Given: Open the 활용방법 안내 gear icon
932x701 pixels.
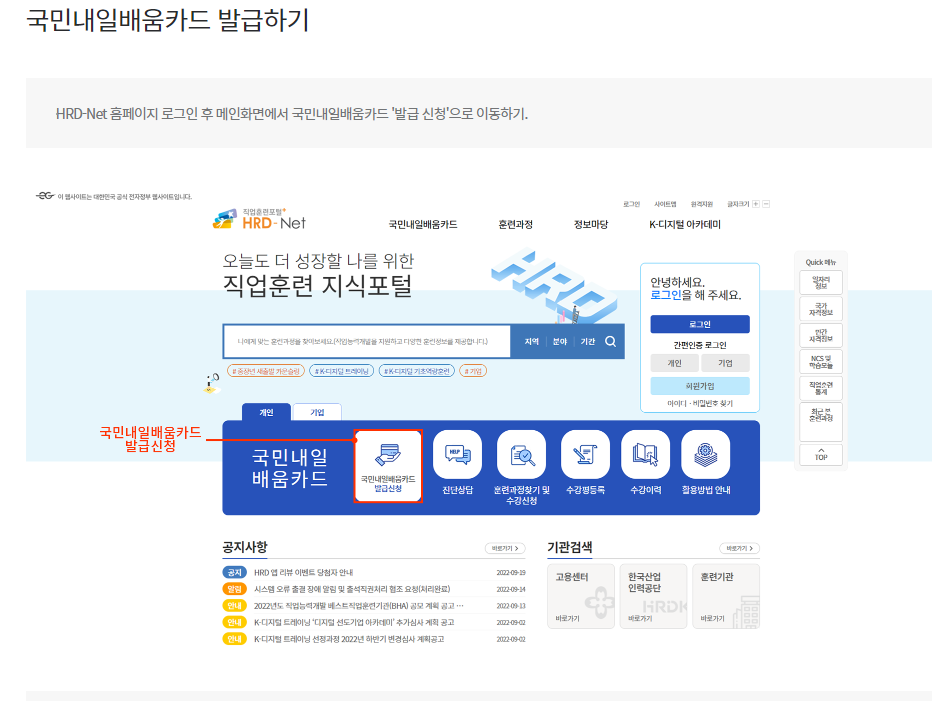Looking at the screenshot, I should click(x=706, y=455).
